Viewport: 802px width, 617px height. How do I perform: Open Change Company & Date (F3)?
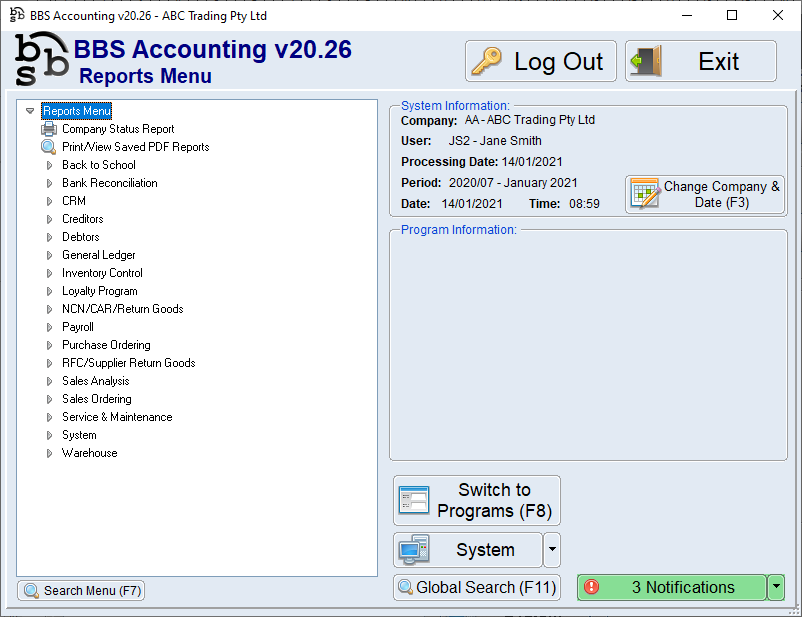(x=704, y=194)
